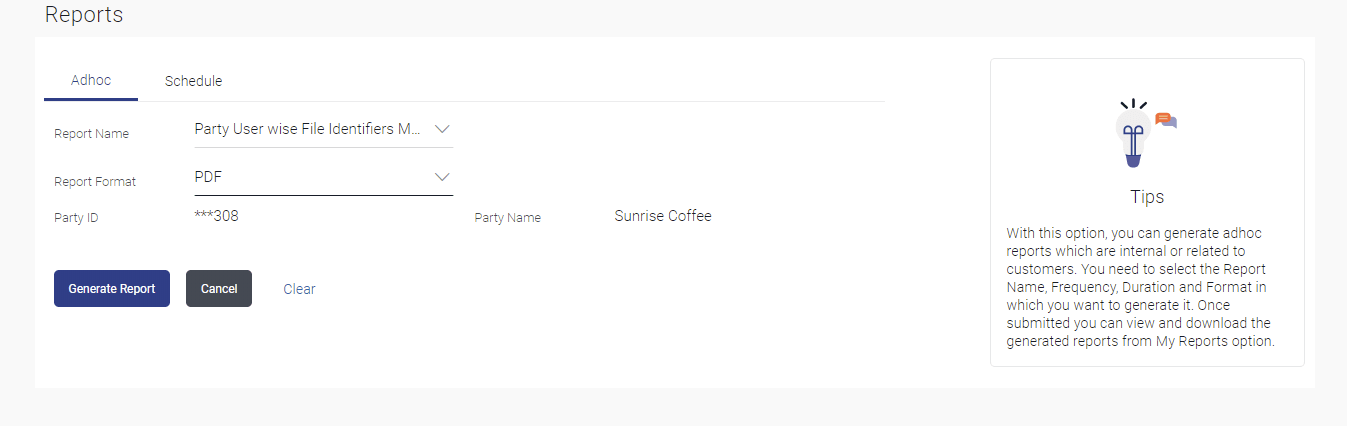The width and height of the screenshot is (1347, 426).
Task: Expand the Report Name dropdown arrow
Action: [442, 129]
